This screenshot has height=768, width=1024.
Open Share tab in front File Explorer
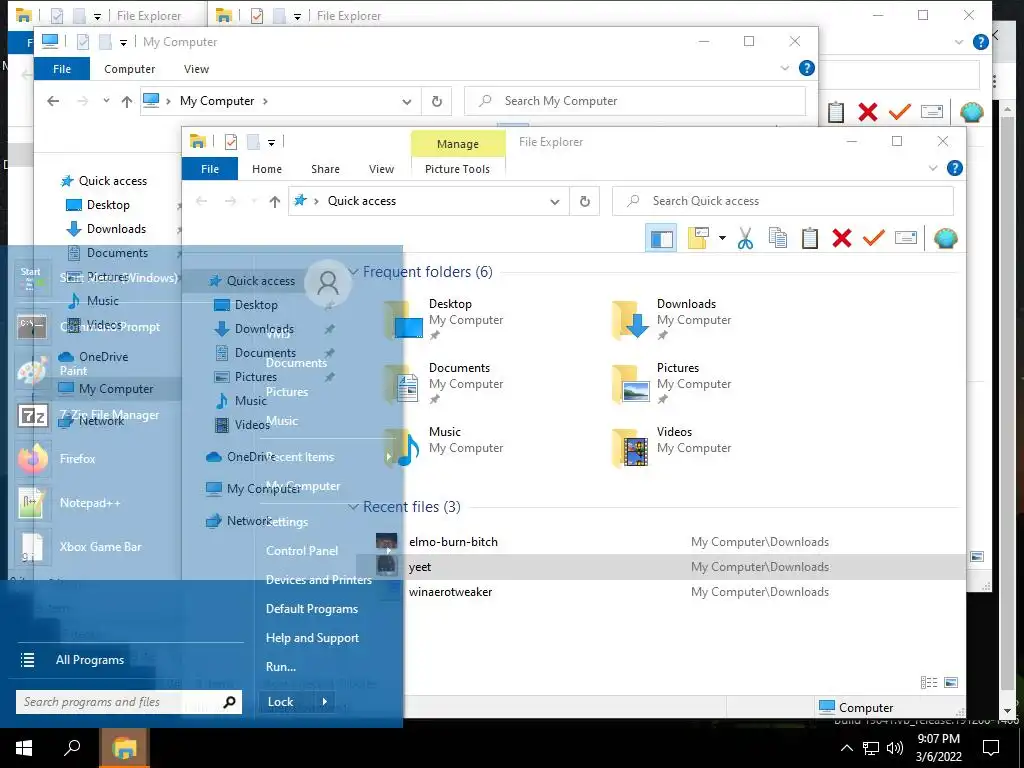click(x=325, y=169)
